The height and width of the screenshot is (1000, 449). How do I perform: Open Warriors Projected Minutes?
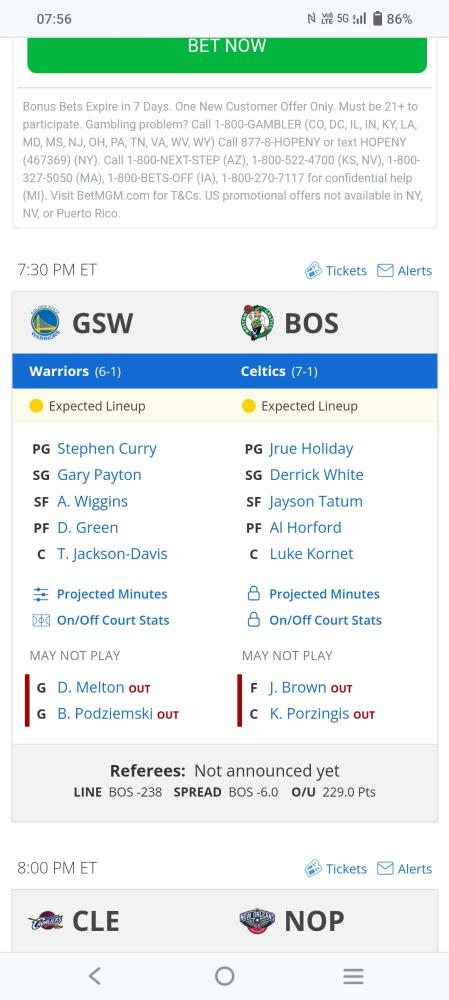click(100, 594)
